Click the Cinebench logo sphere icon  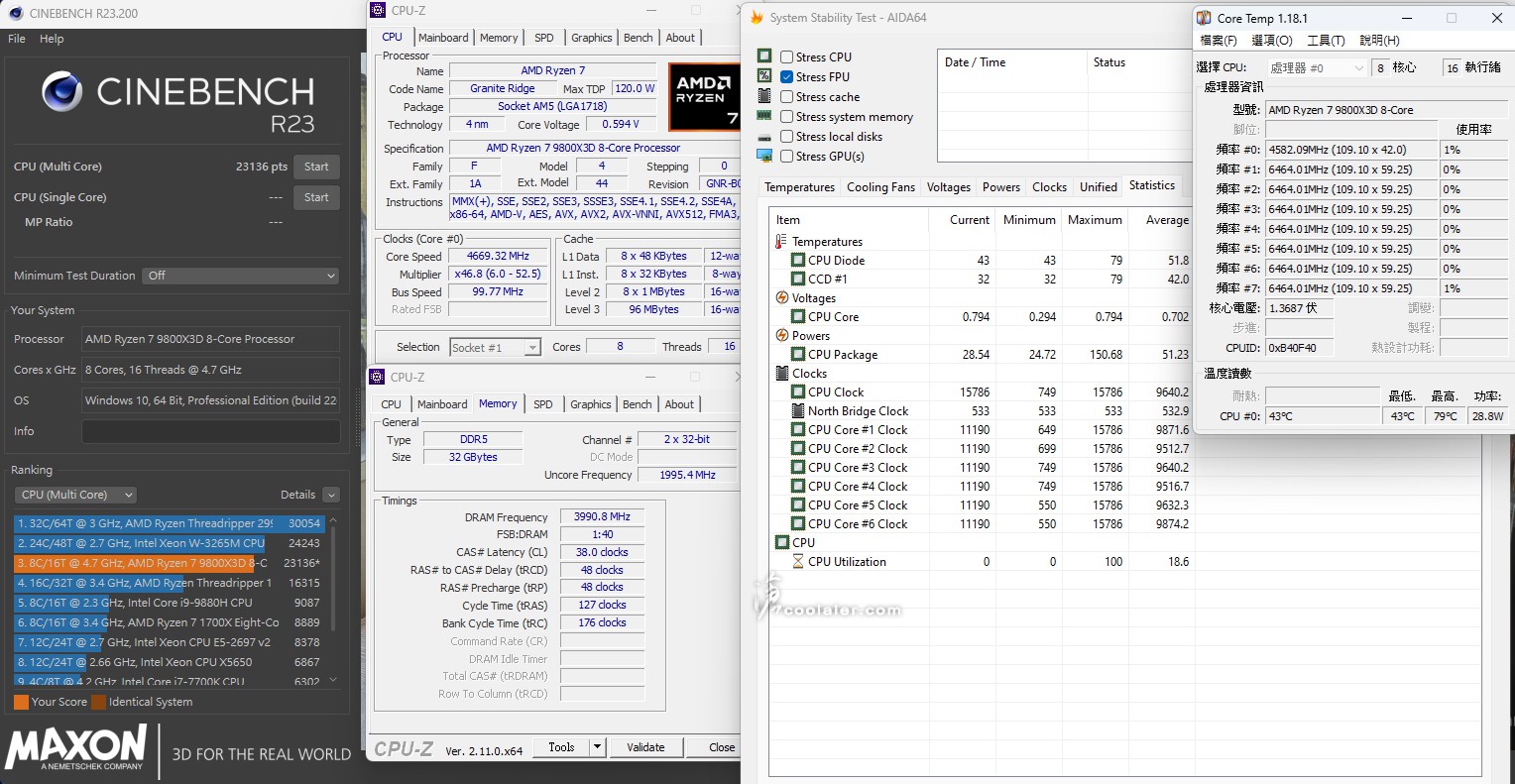point(62,91)
